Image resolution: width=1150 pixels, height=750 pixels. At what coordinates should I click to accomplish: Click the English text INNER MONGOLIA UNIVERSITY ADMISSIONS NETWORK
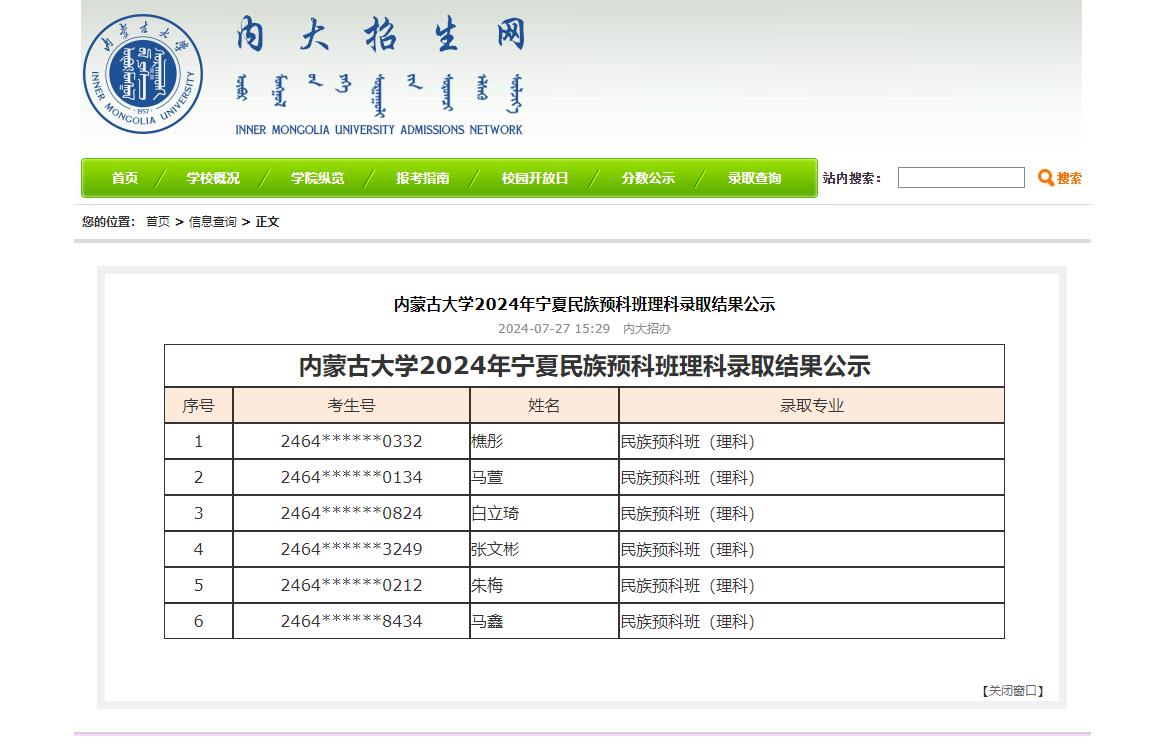tap(379, 130)
